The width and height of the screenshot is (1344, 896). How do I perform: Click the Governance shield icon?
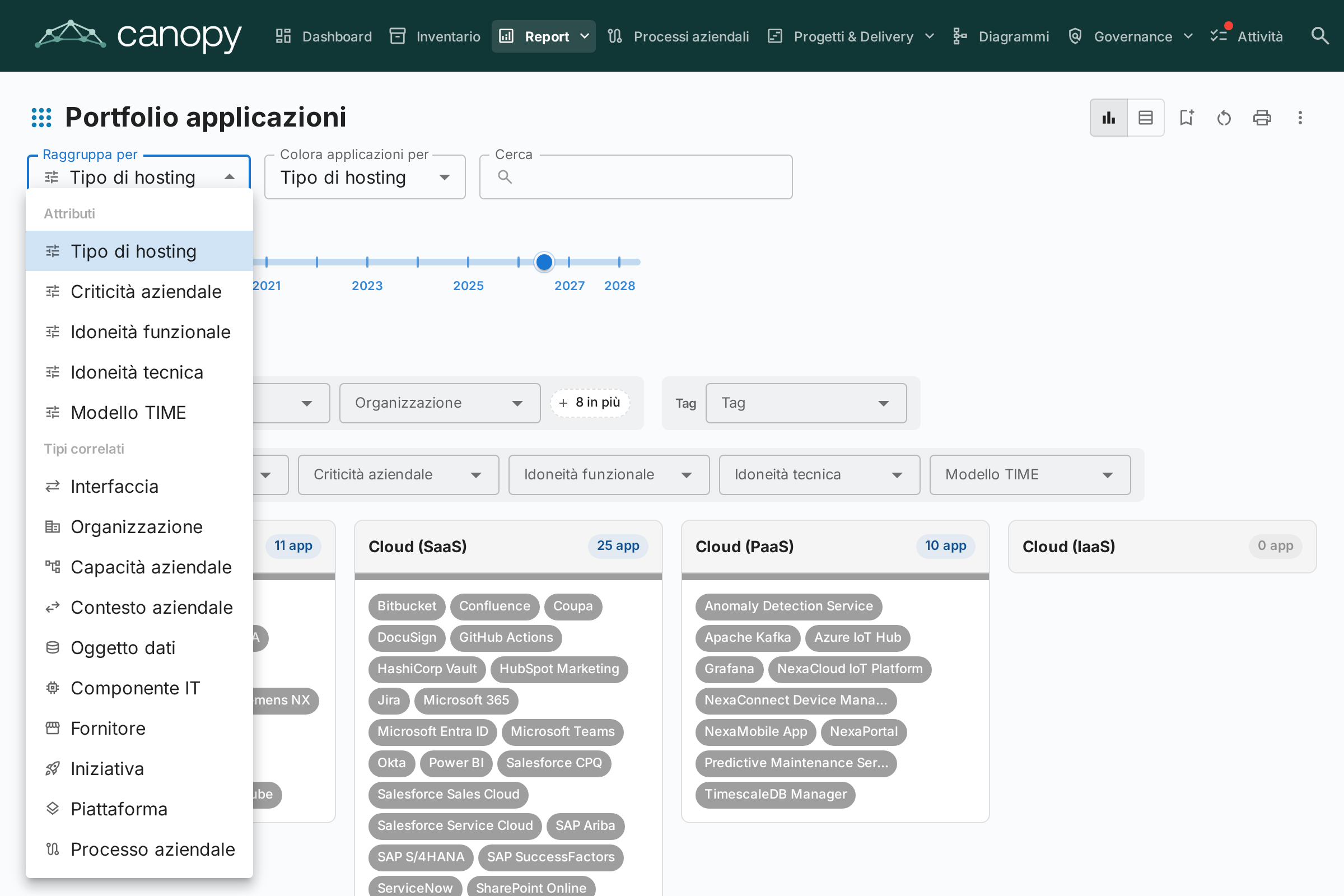1075,36
